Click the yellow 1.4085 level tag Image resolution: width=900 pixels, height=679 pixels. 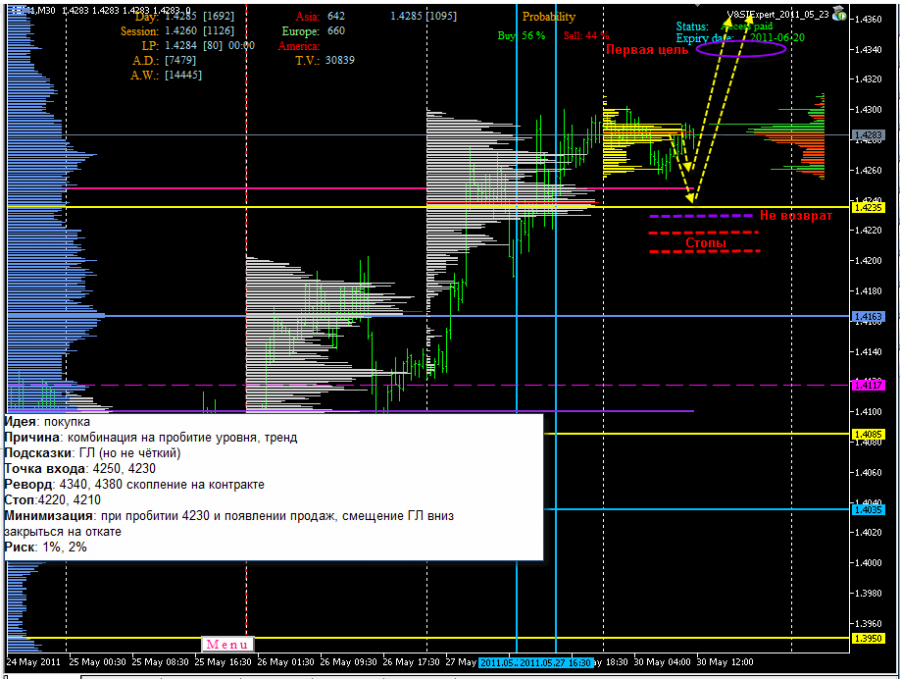click(869, 434)
